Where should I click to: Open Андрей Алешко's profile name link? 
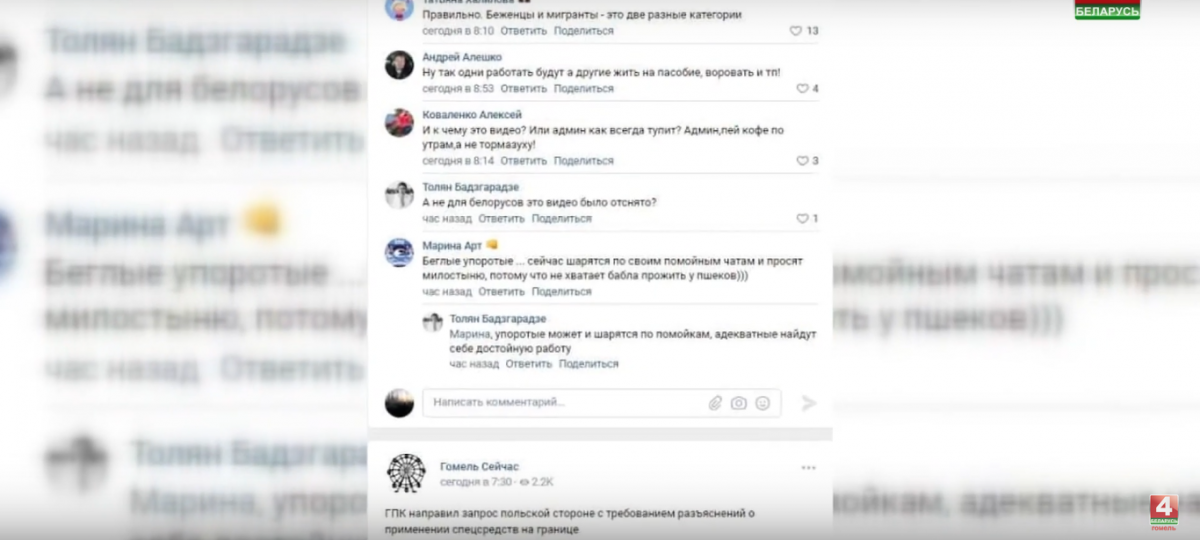coord(462,58)
